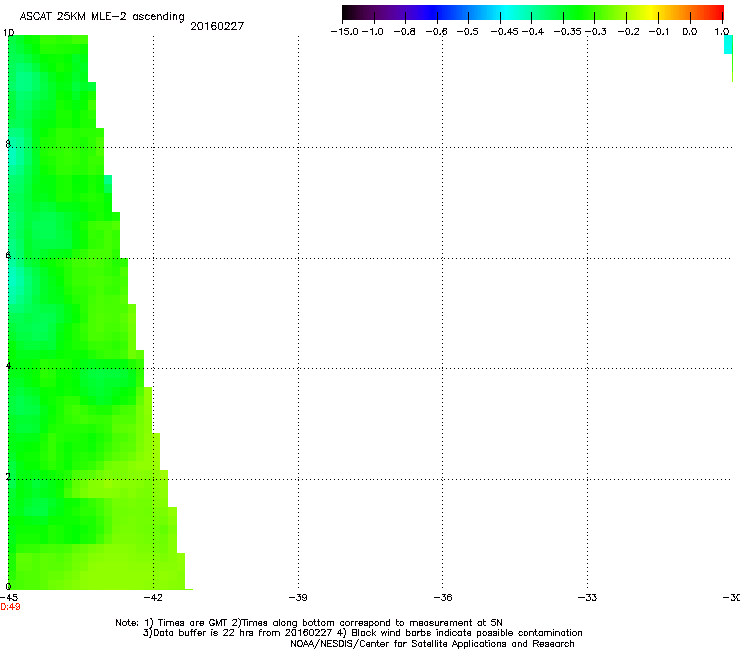Image resolution: width=740 pixels, height=650 pixels.
Task: Click the date label '20160227' under the title
Action: point(217,26)
